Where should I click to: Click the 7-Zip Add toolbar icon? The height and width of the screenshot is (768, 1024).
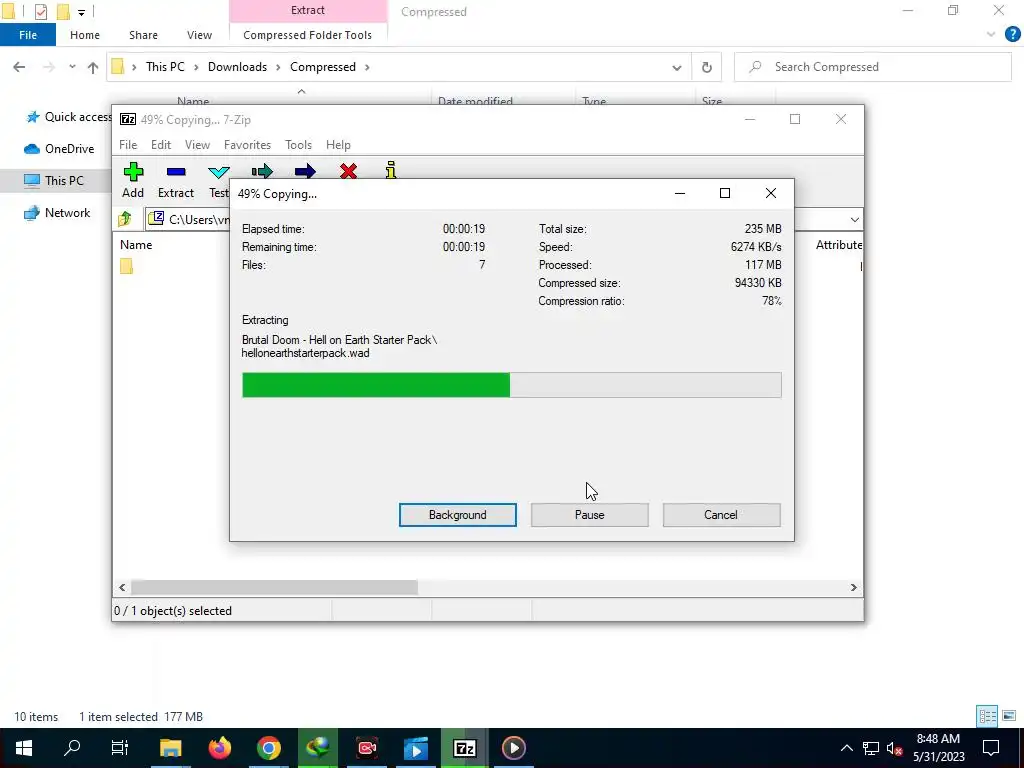point(133,172)
